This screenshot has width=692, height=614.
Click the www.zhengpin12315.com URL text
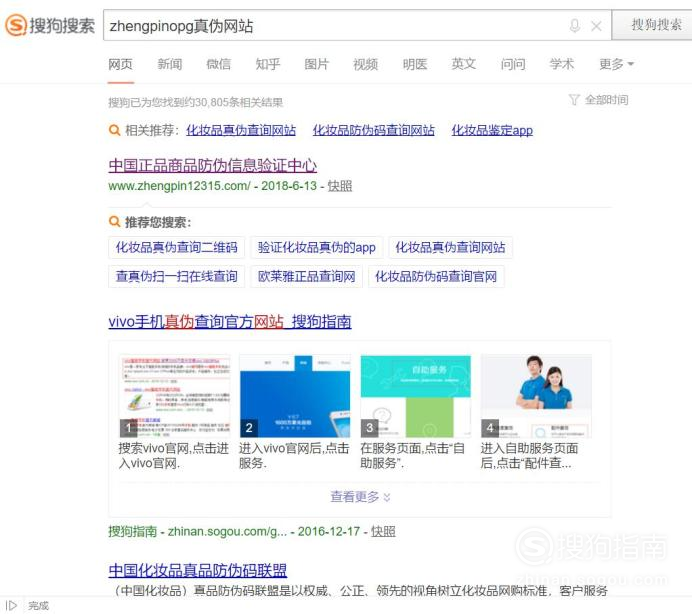[x=179, y=186]
